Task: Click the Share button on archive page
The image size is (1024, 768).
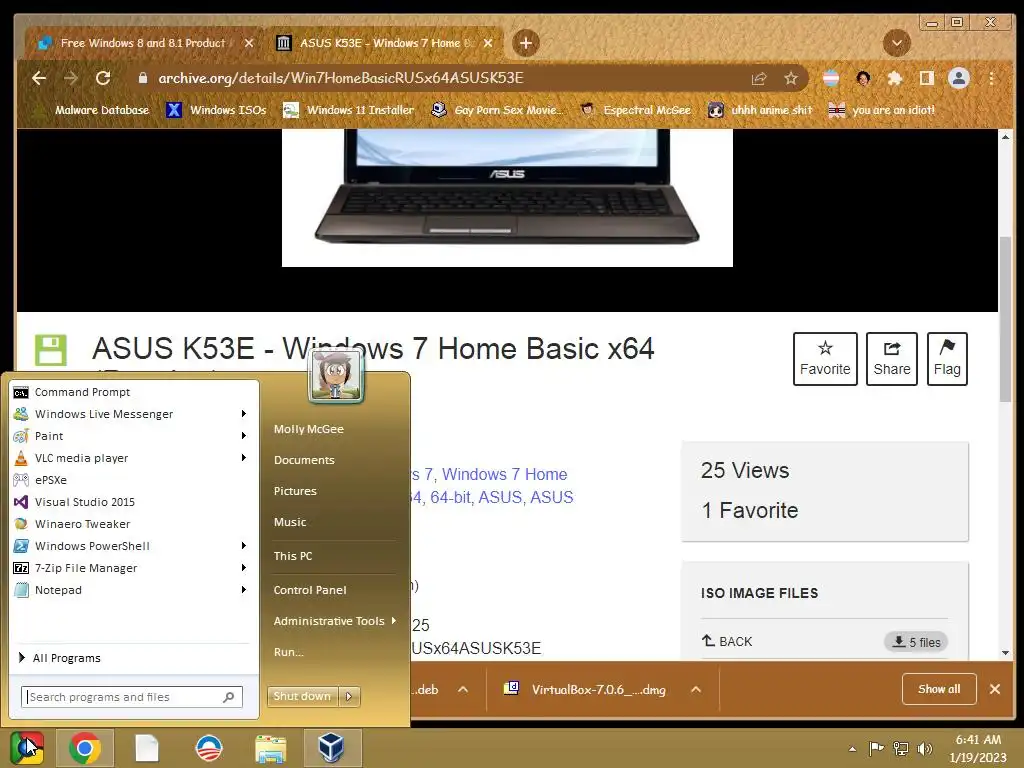Action: point(891,359)
